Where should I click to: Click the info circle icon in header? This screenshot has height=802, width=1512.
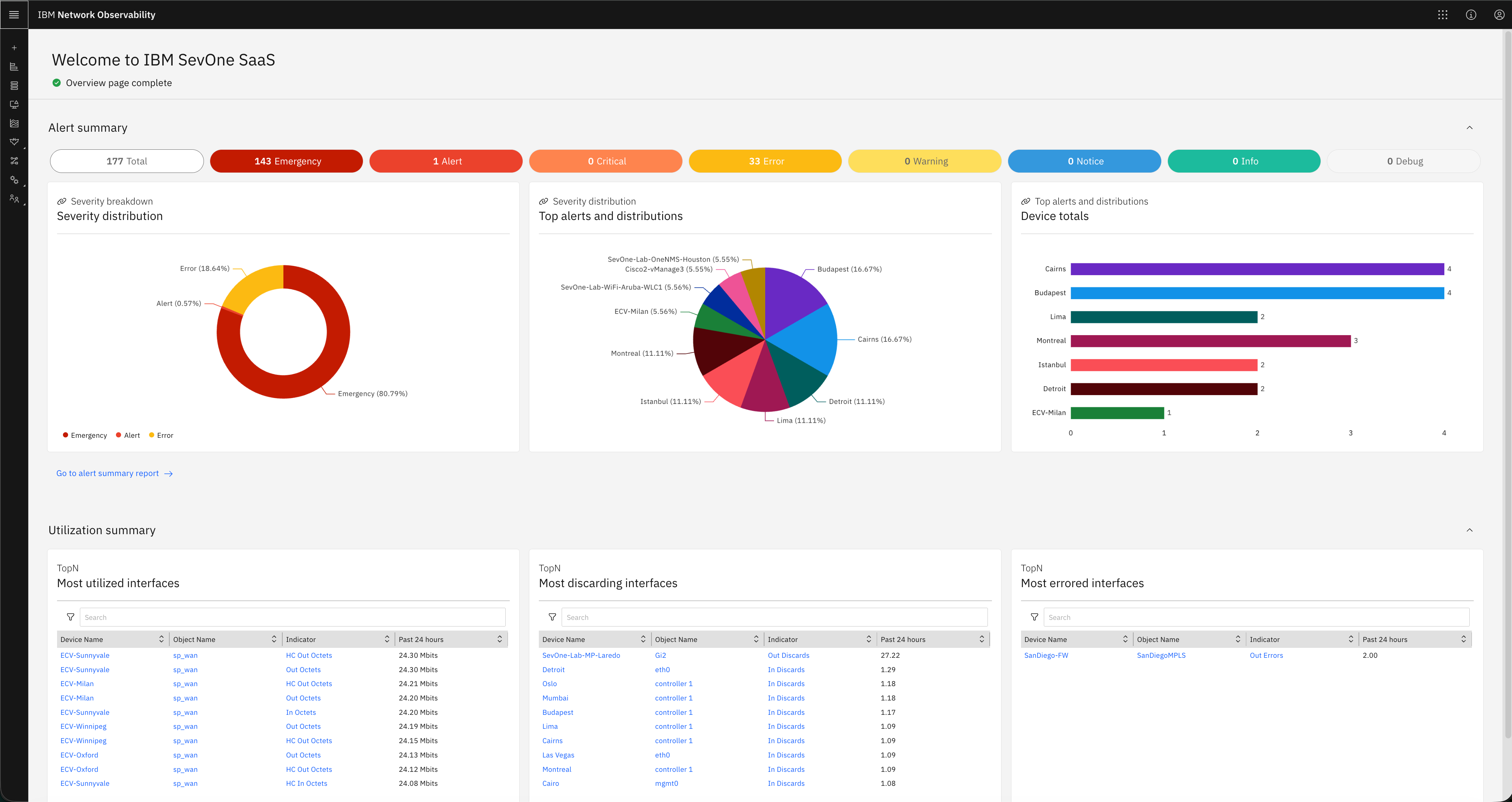[x=1470, y=15]
